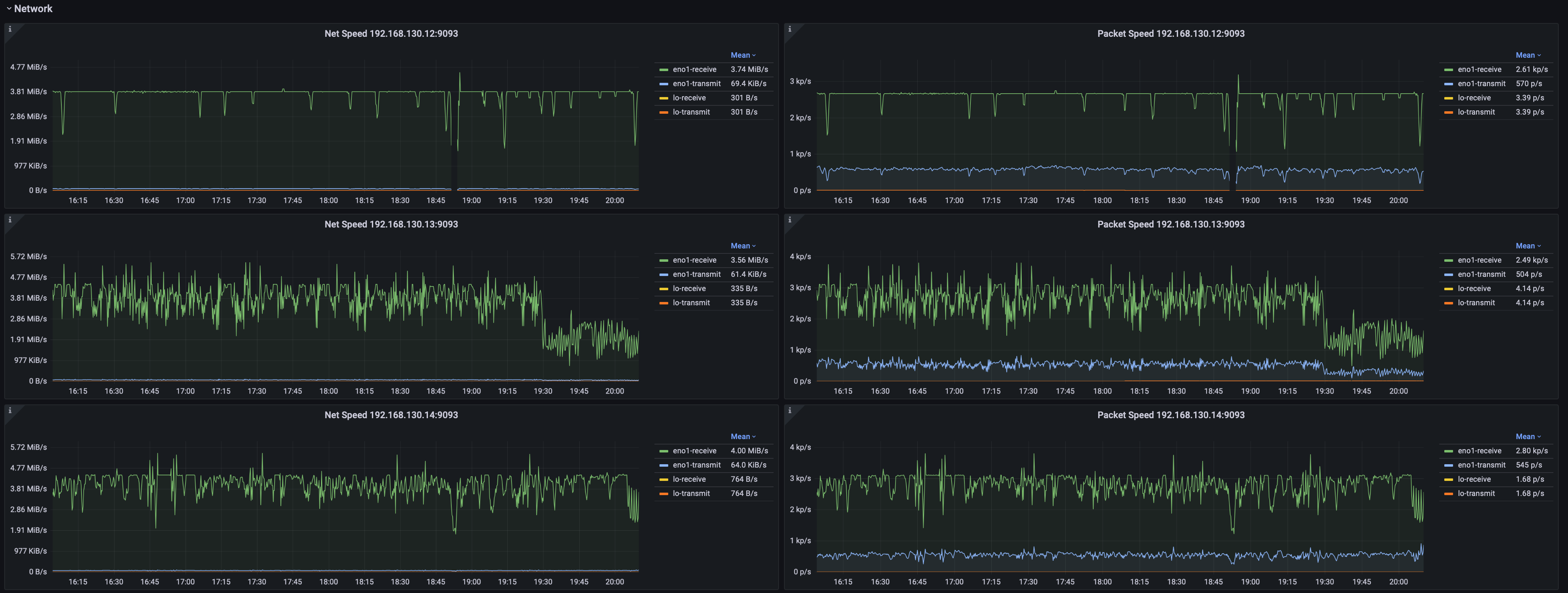Click info icon on Net Speed 192.168.130.13 panel
1568x593 pixels.
10,220
